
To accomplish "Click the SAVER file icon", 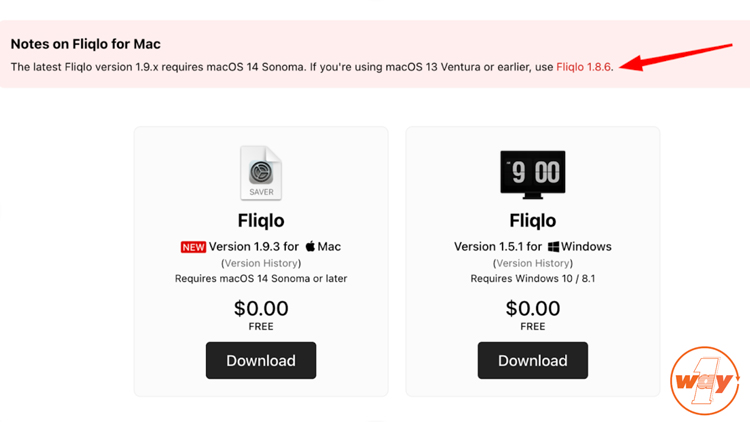I will (x=261, y=173).
